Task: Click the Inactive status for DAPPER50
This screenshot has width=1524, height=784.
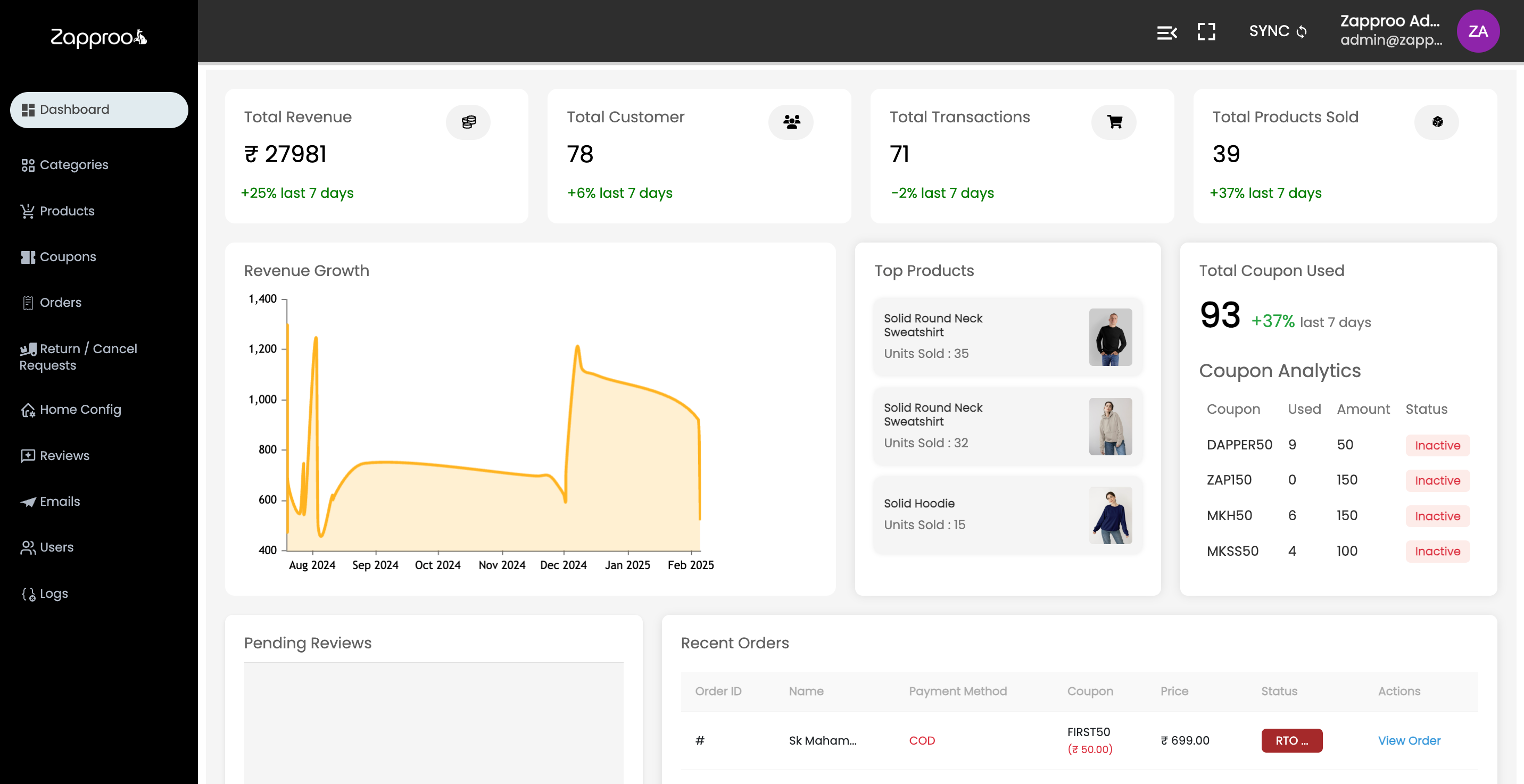Action: 1437,445
